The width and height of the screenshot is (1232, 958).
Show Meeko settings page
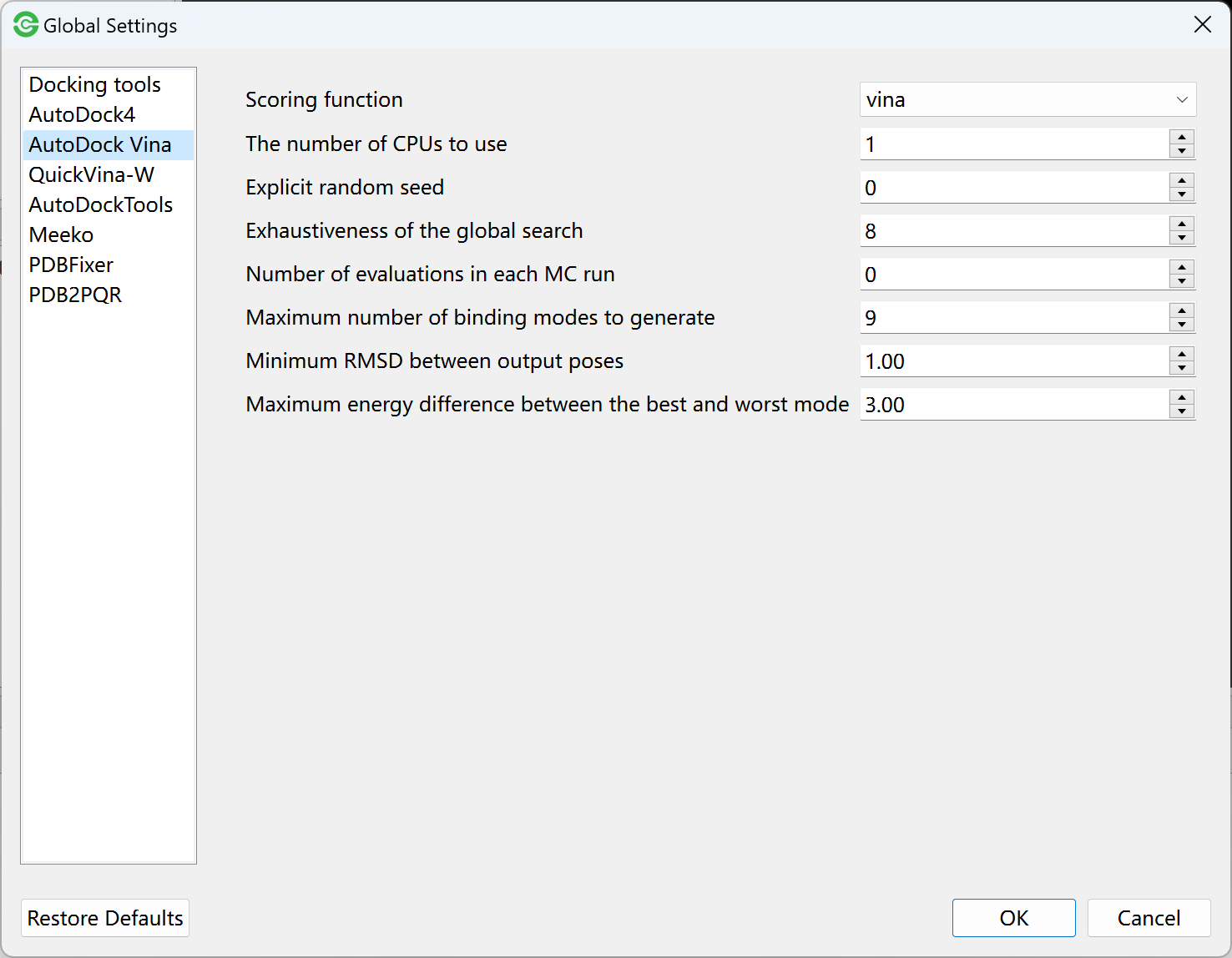[x=109, y=234]
